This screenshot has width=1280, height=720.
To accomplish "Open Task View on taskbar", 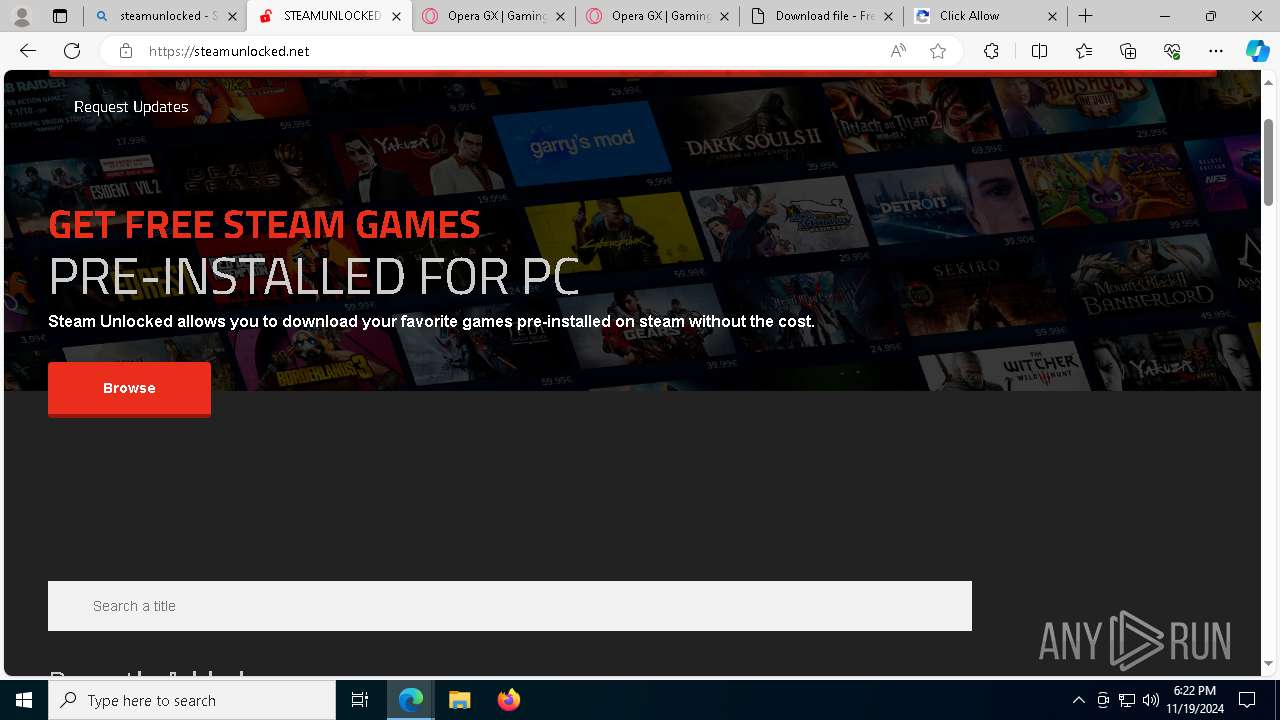I will tap(360, 700).
